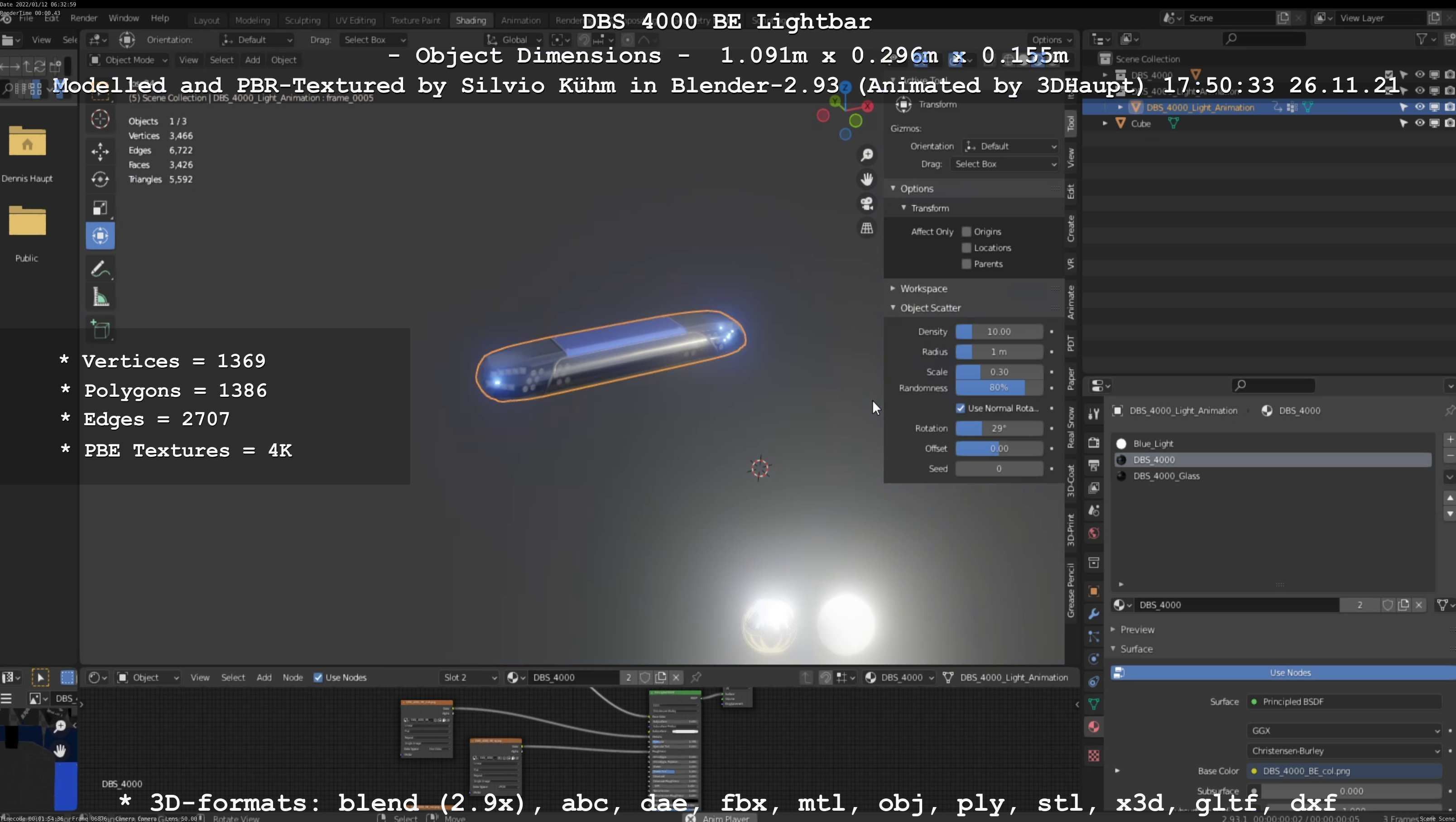Click the Use Nodes button in Surface
This screenshot has height=822, width=1456.
pyautogui.click(x=1283, y=672)
